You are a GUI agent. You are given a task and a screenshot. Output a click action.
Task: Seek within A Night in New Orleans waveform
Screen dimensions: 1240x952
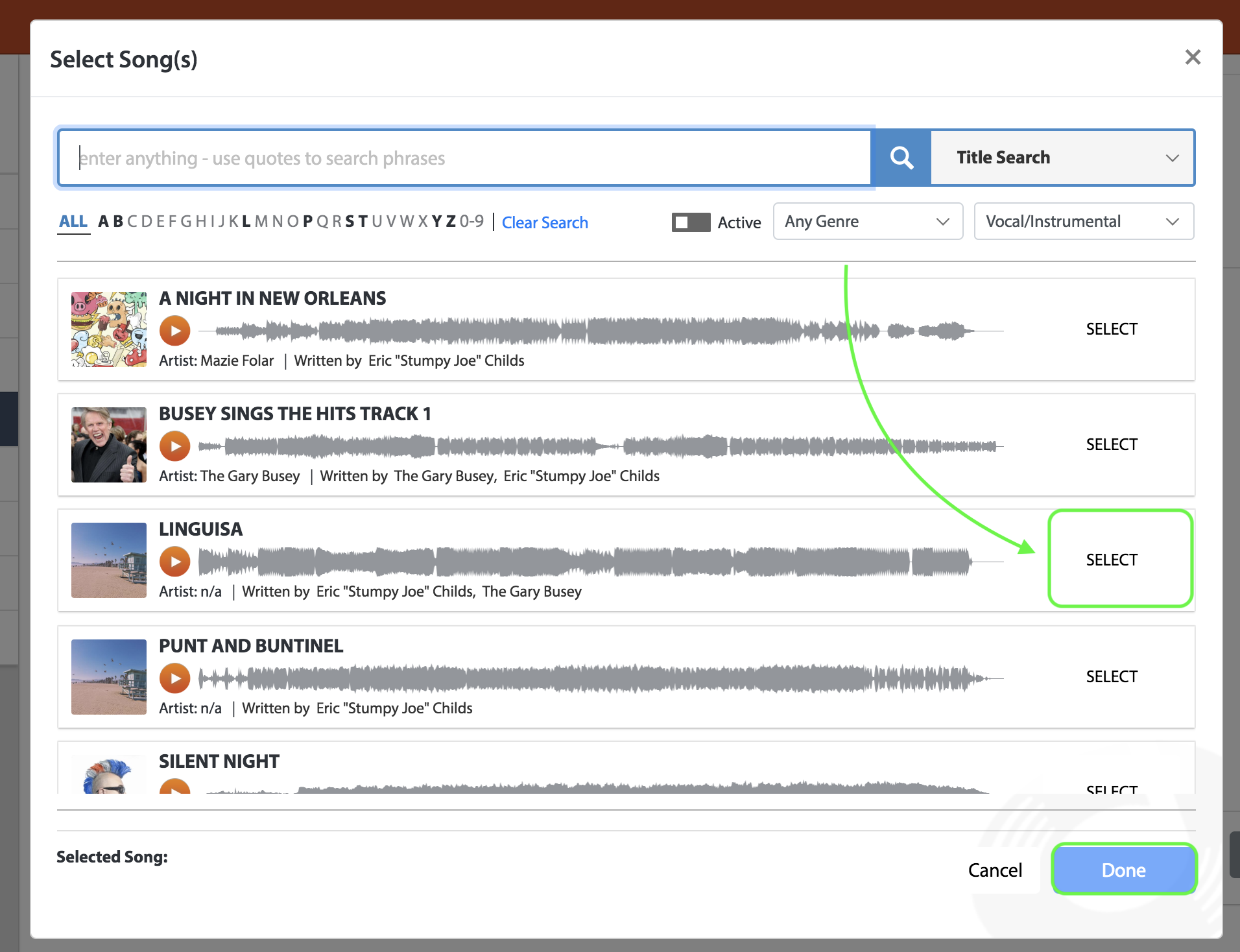(601, 331)
